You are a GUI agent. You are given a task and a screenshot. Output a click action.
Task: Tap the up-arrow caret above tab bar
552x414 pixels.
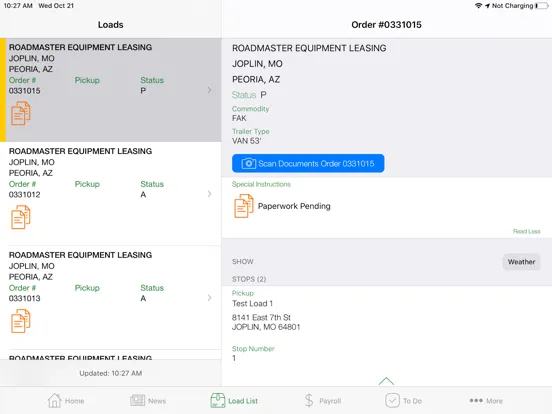point(386,381)
